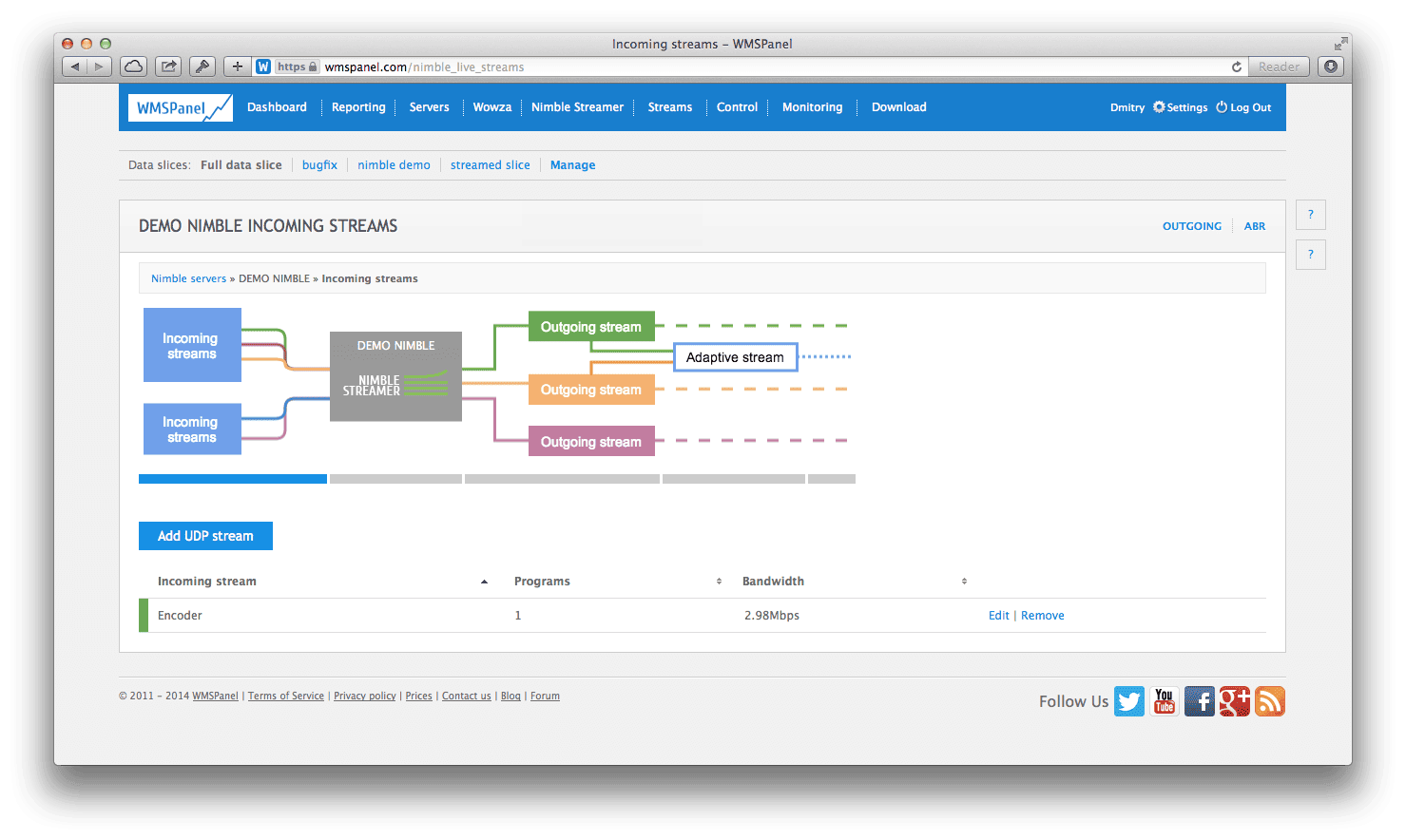Click the blue segment of the progress bar
Image resolution: width=1406 pixels, height=840 pixels.
coord(233,479)
